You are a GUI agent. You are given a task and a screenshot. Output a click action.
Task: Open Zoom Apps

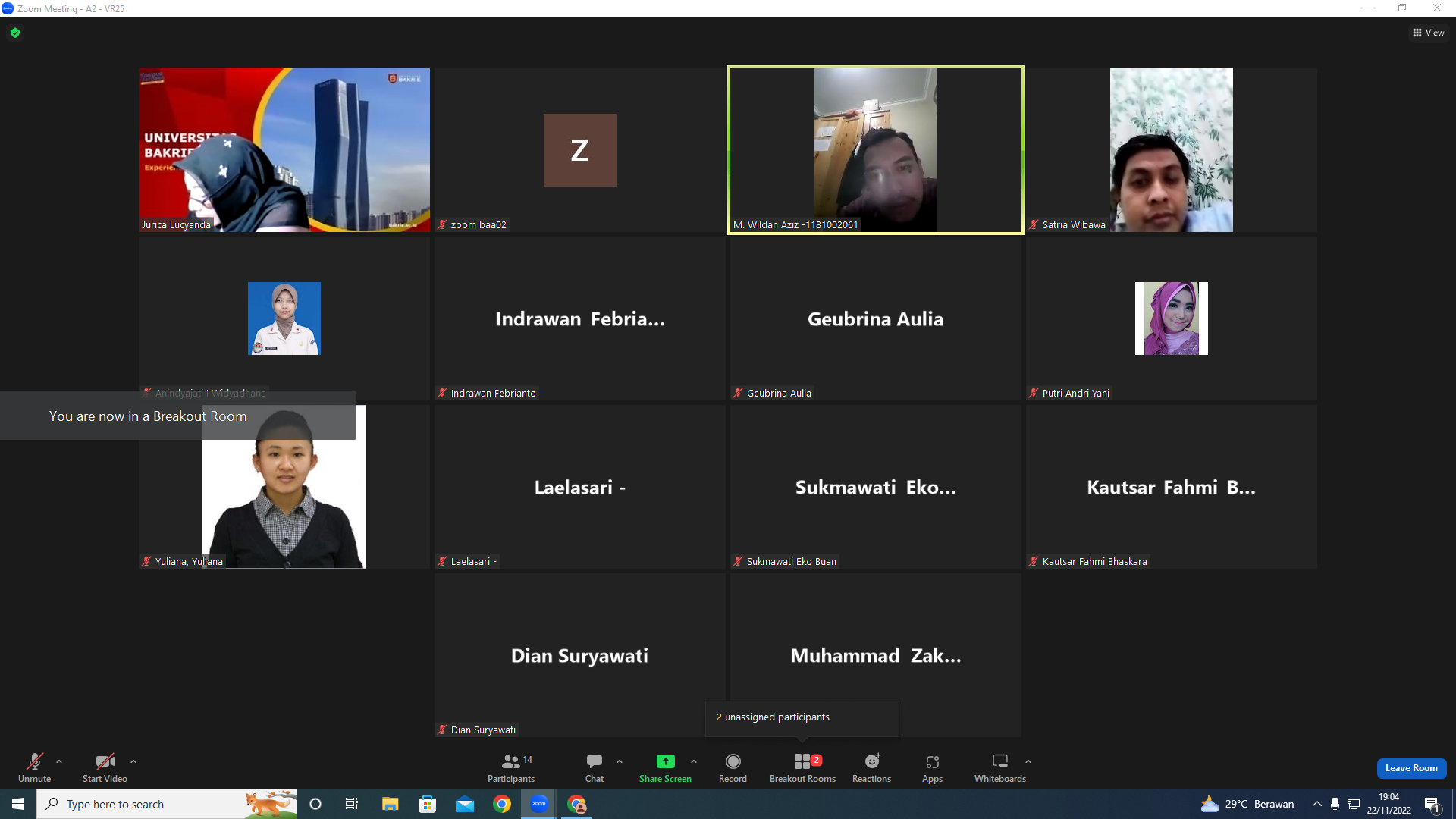pos(933,767)
